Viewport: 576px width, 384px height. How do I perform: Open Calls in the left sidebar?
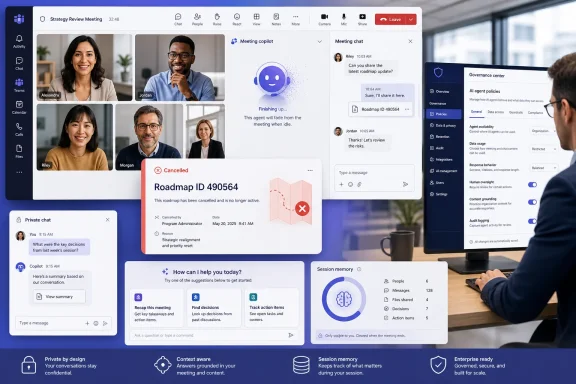[19, 129]
